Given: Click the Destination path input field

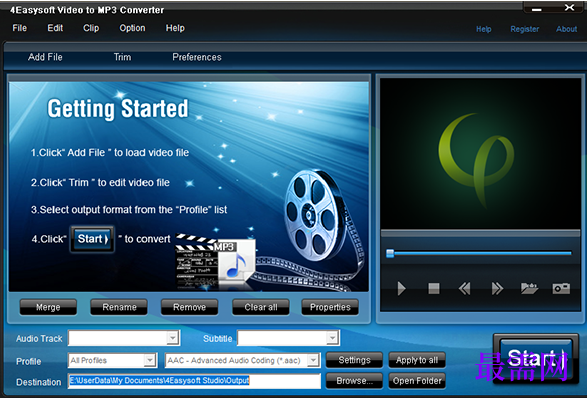Looking at the screenshot, I should pos(194,381).
